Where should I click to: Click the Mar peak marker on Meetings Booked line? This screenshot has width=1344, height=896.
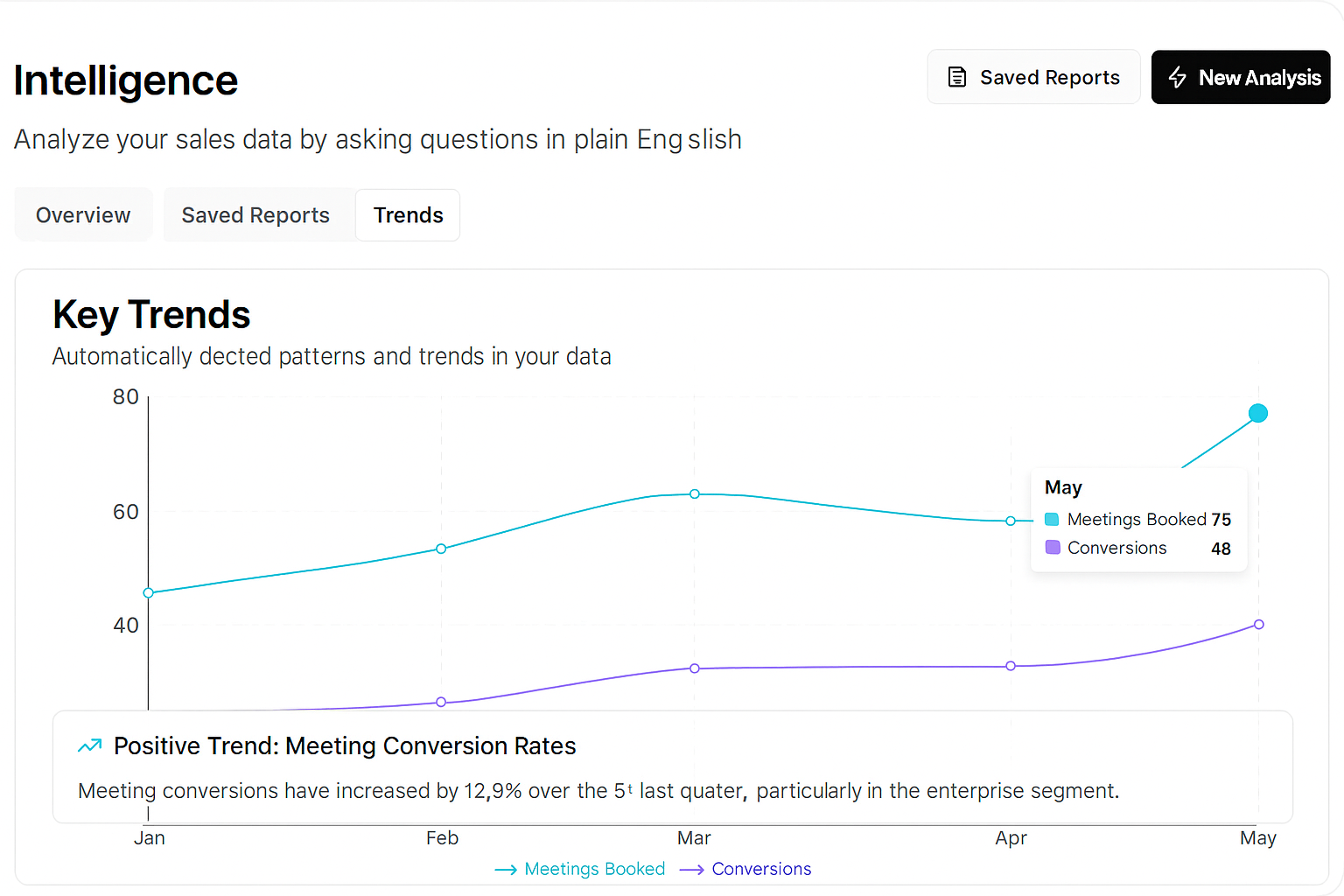(x=694, y=493)
